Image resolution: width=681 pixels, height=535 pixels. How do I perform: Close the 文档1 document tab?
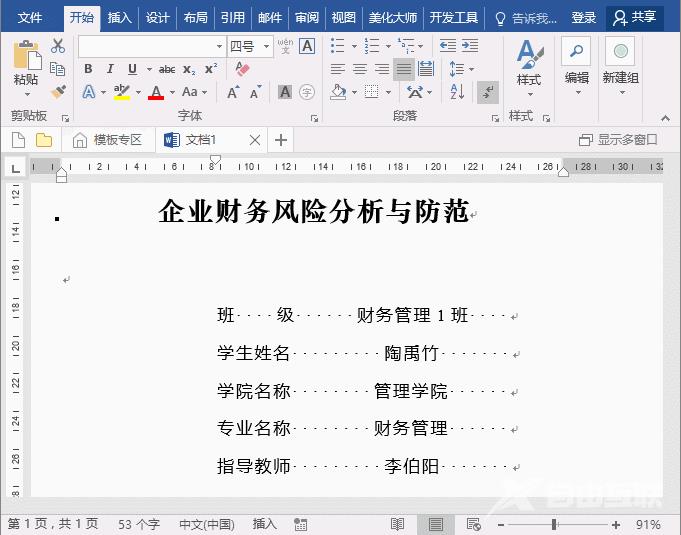[255, 140]
